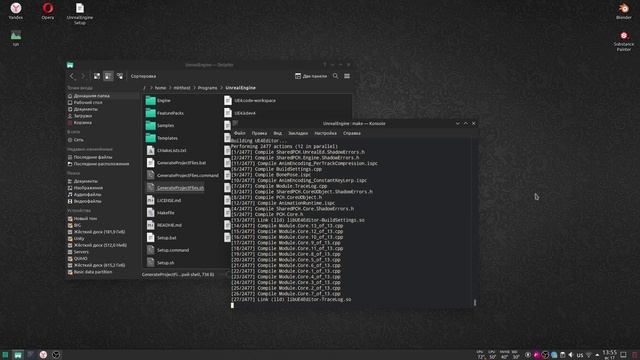Select Setup.bat file
The image size is (640, 360).
point(162,238)
